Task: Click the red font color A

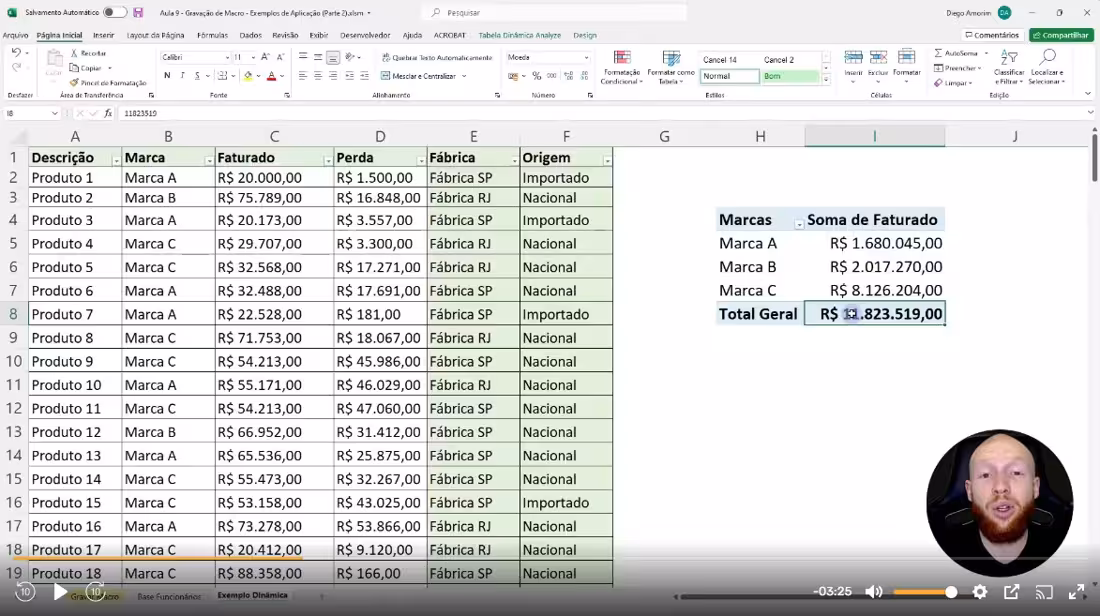Action: point(271,76)
